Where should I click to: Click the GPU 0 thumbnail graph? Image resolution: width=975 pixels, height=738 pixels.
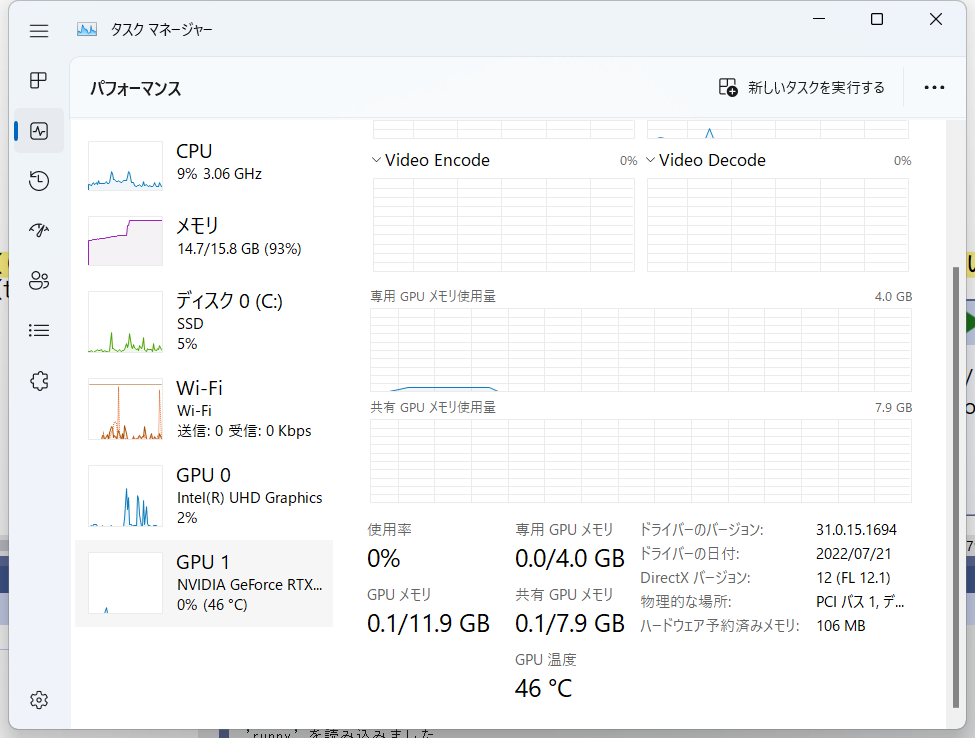tap(125, 496)
